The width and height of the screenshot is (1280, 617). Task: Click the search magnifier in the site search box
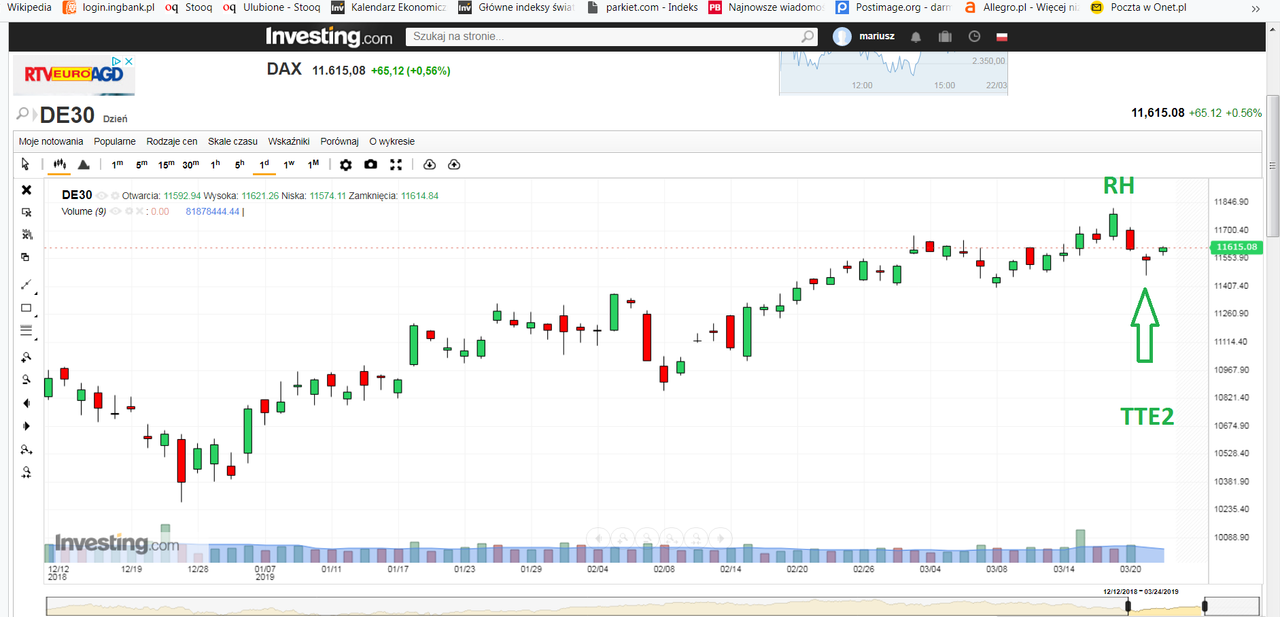point(808,36)
